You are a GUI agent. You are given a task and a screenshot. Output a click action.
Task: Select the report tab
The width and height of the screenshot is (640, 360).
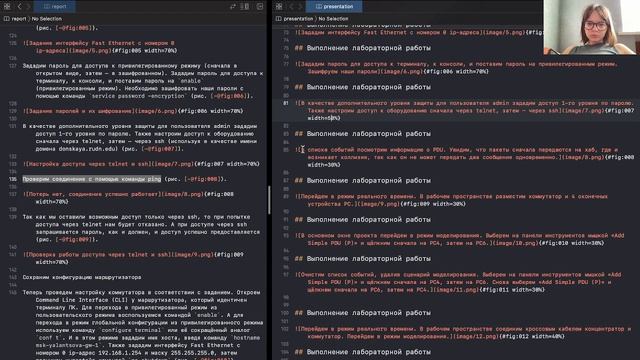coord(55,6)
